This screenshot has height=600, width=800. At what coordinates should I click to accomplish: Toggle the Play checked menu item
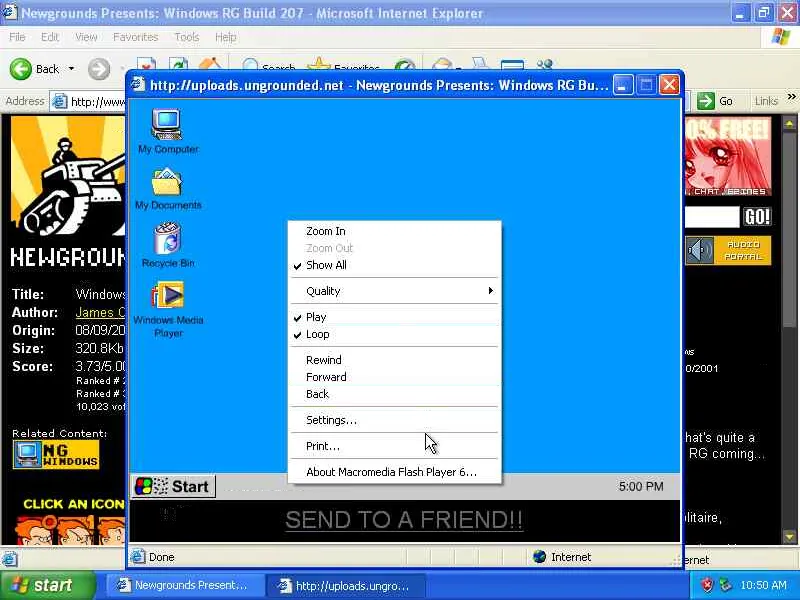(x=394, y=317)
